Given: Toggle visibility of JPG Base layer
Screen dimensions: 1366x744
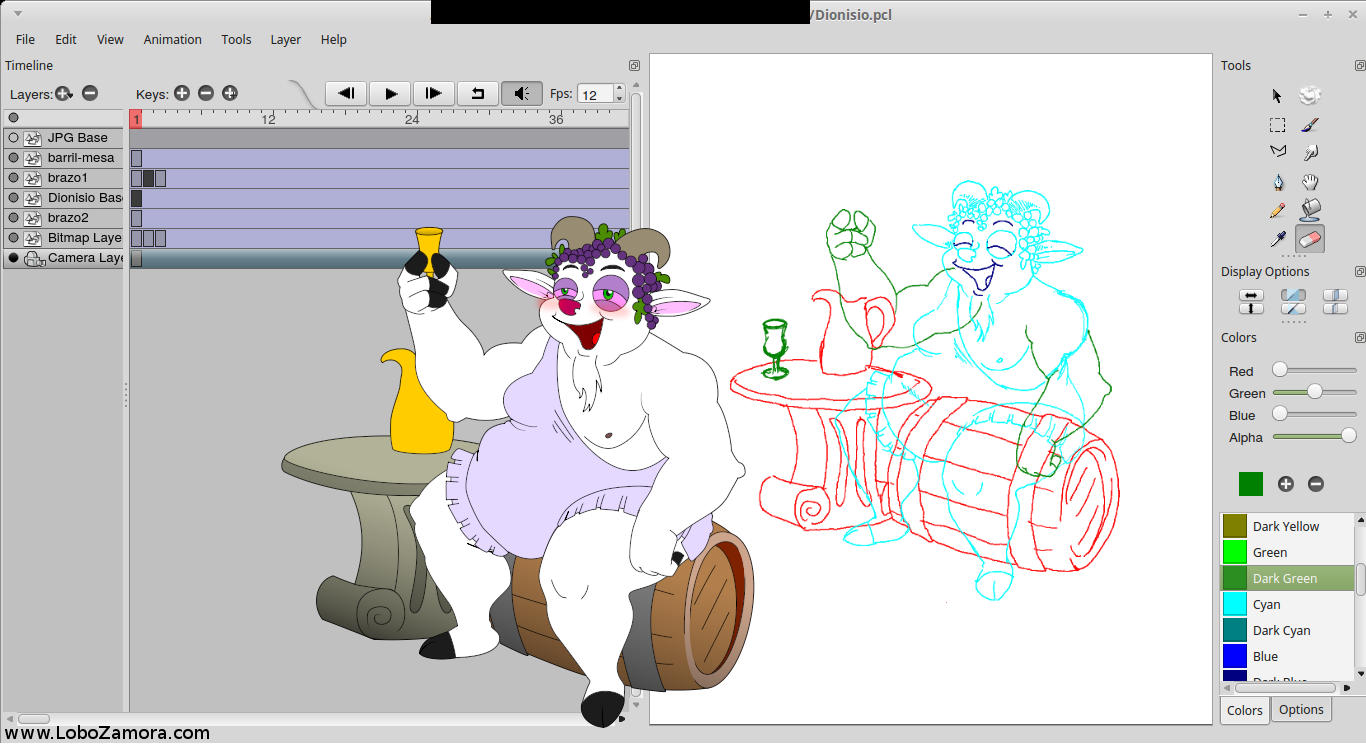Looking at the screenshot, I should click(13, 138).
